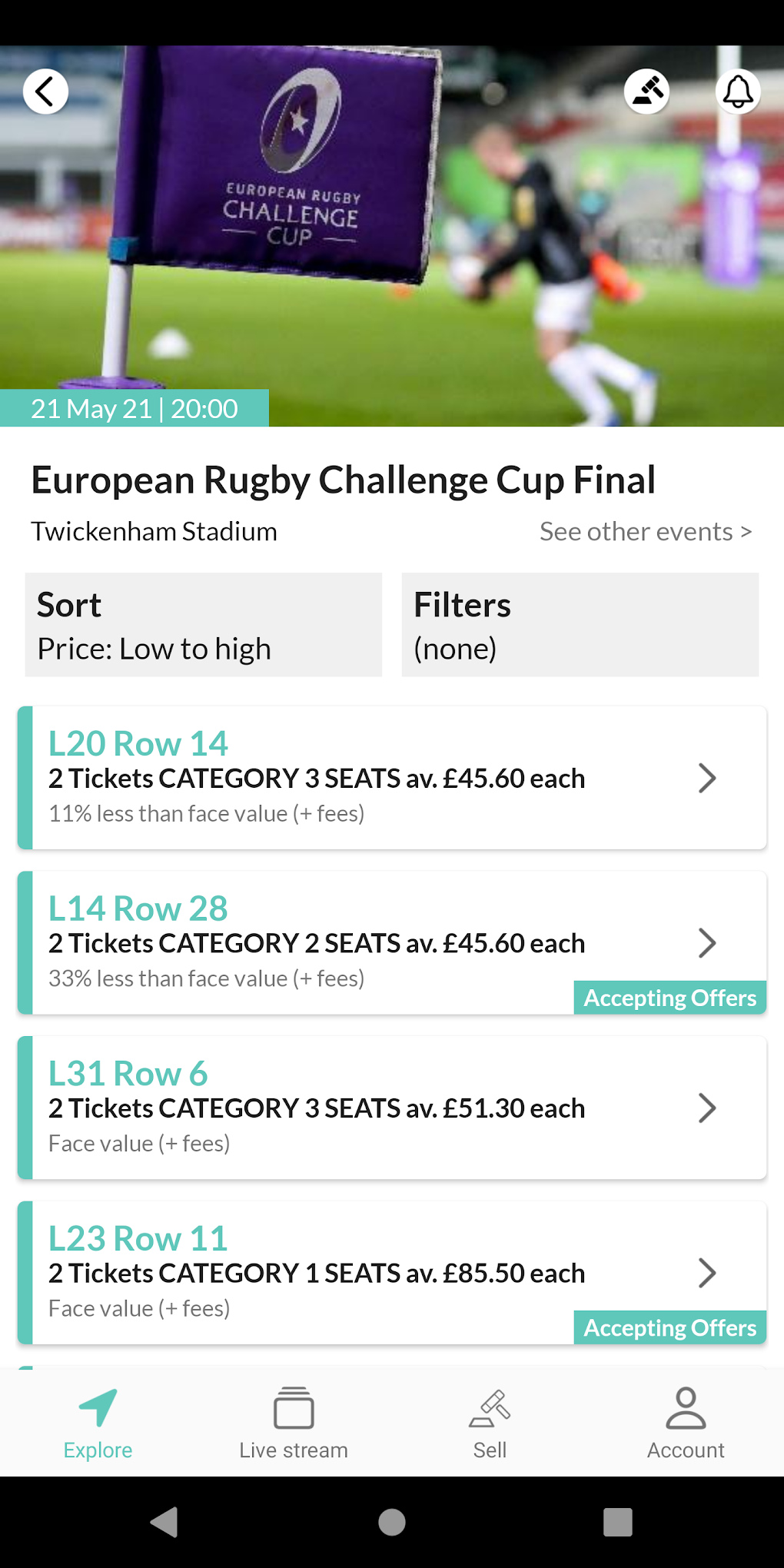Viewport: 784px width, 1568px height.
Task: Open Sort price low to high dropdown
Action: (x=204, y=625)
